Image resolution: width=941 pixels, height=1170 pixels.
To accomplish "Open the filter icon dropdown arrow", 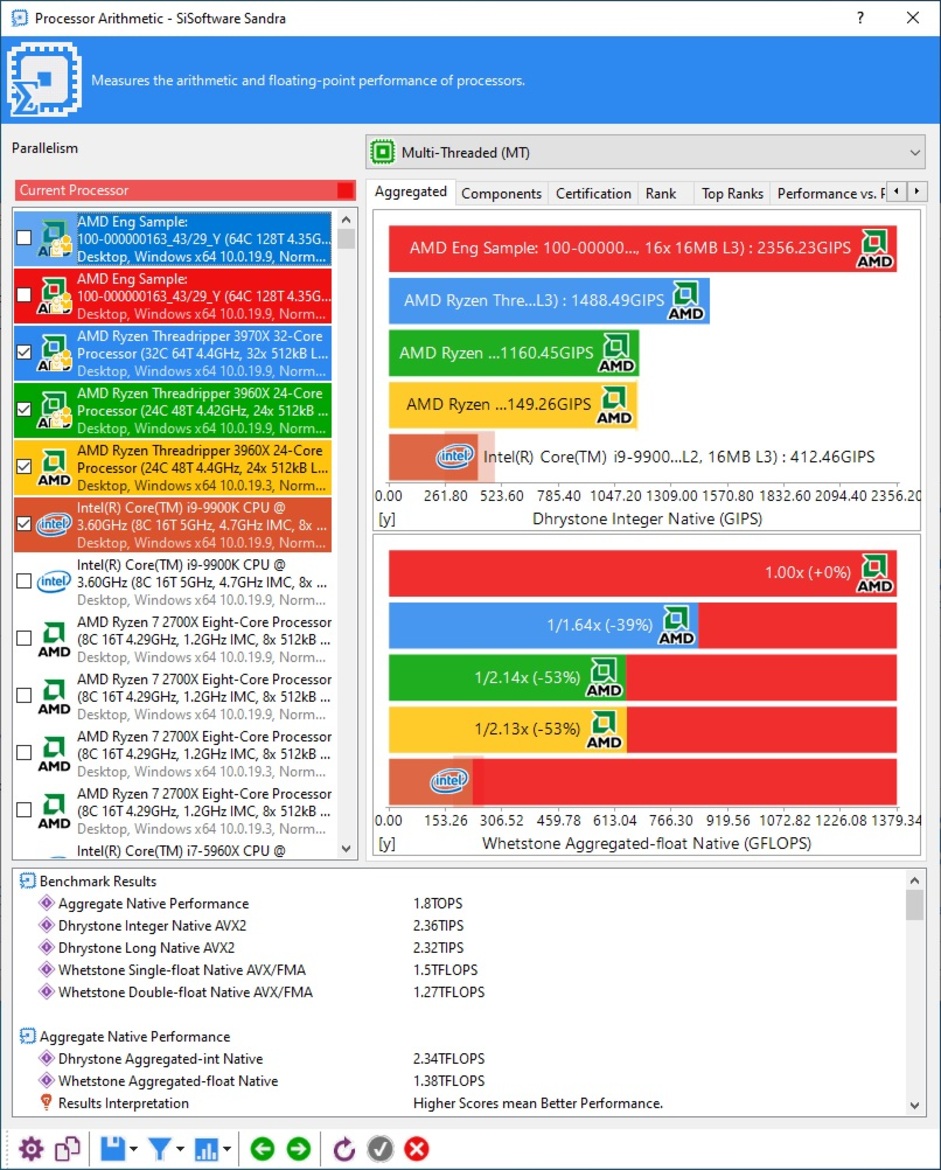I will (x=180, y=1149).
